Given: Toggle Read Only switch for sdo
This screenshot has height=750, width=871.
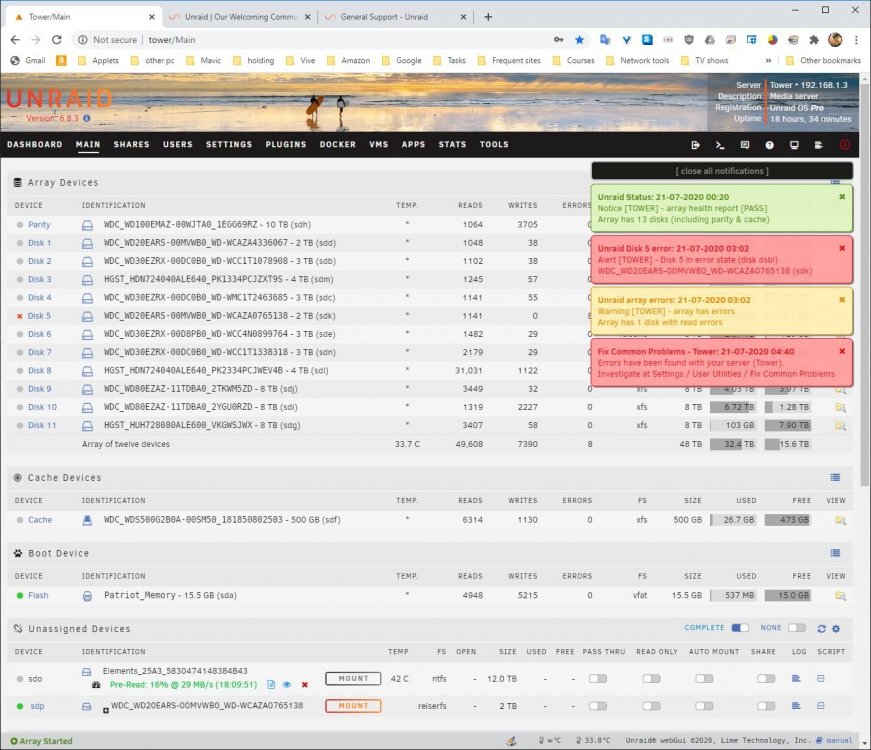Looking at the screenshot, I should tap(651, 678).
